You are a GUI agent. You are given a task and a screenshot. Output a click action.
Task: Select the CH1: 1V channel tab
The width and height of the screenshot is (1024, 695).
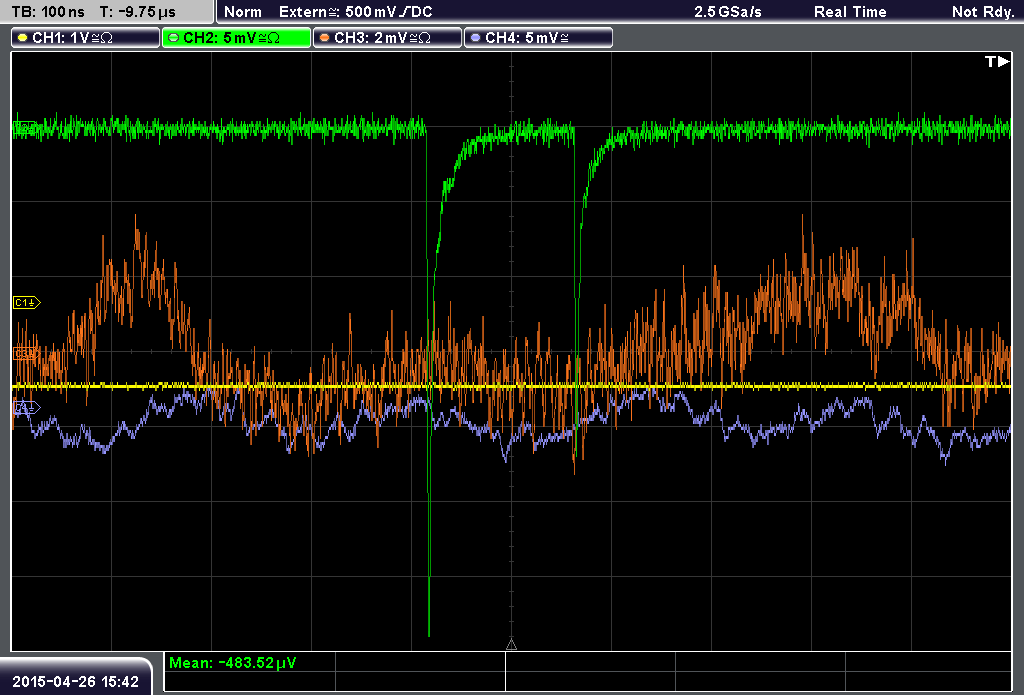click(x=85, y=38)
